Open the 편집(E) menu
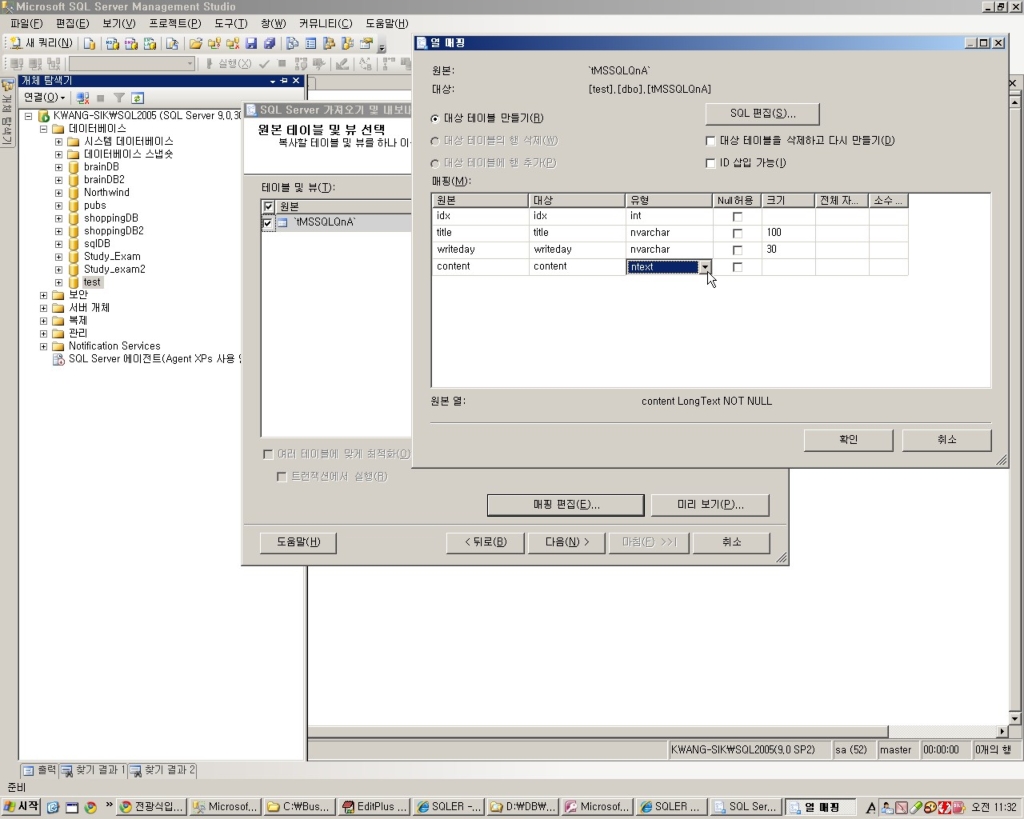This screenshot has width=1024, height=819. [x=72, y=24]
